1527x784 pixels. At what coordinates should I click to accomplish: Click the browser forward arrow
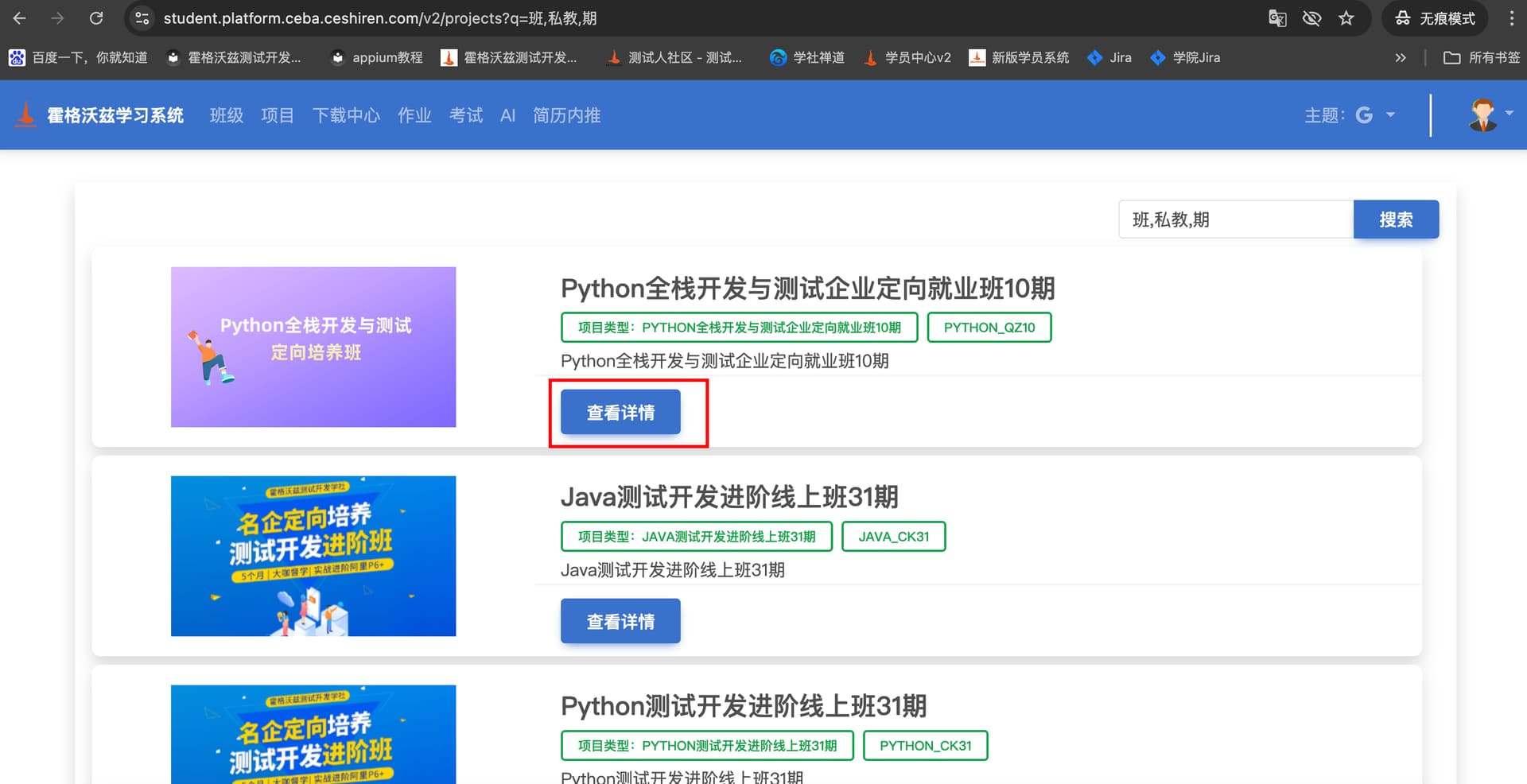57,18
